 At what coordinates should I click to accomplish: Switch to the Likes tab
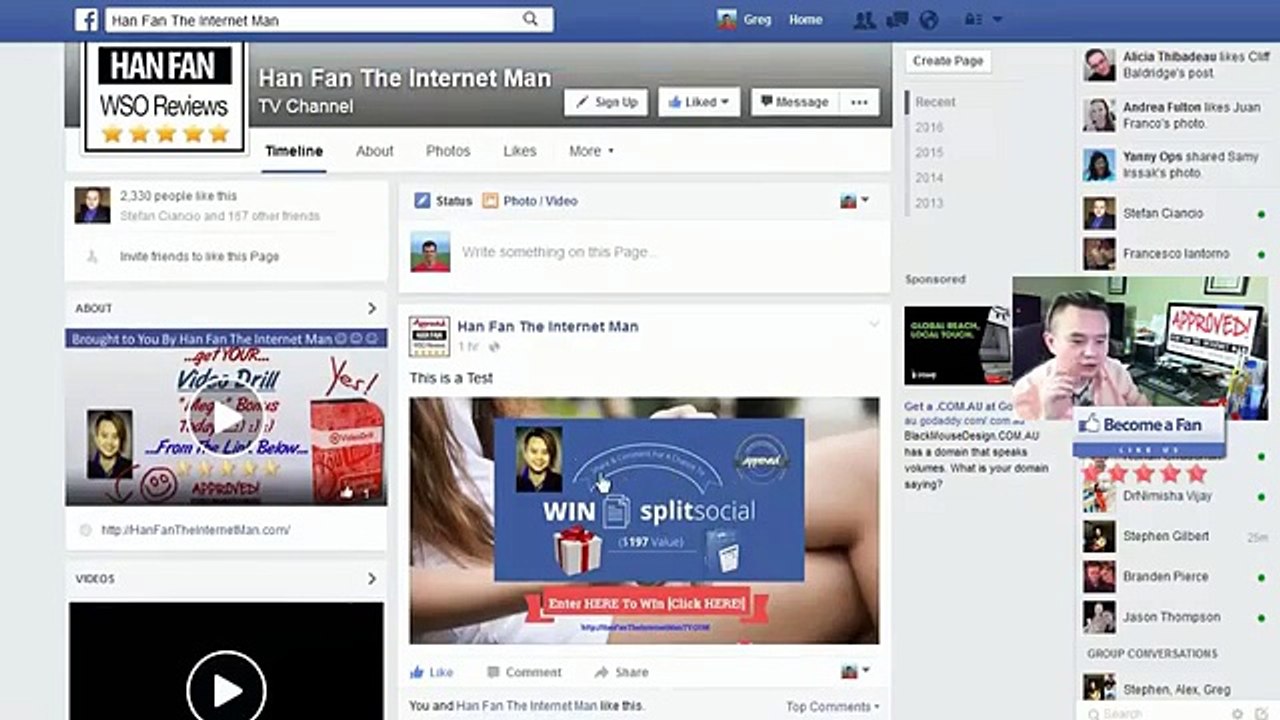click(x=520, y=151)
